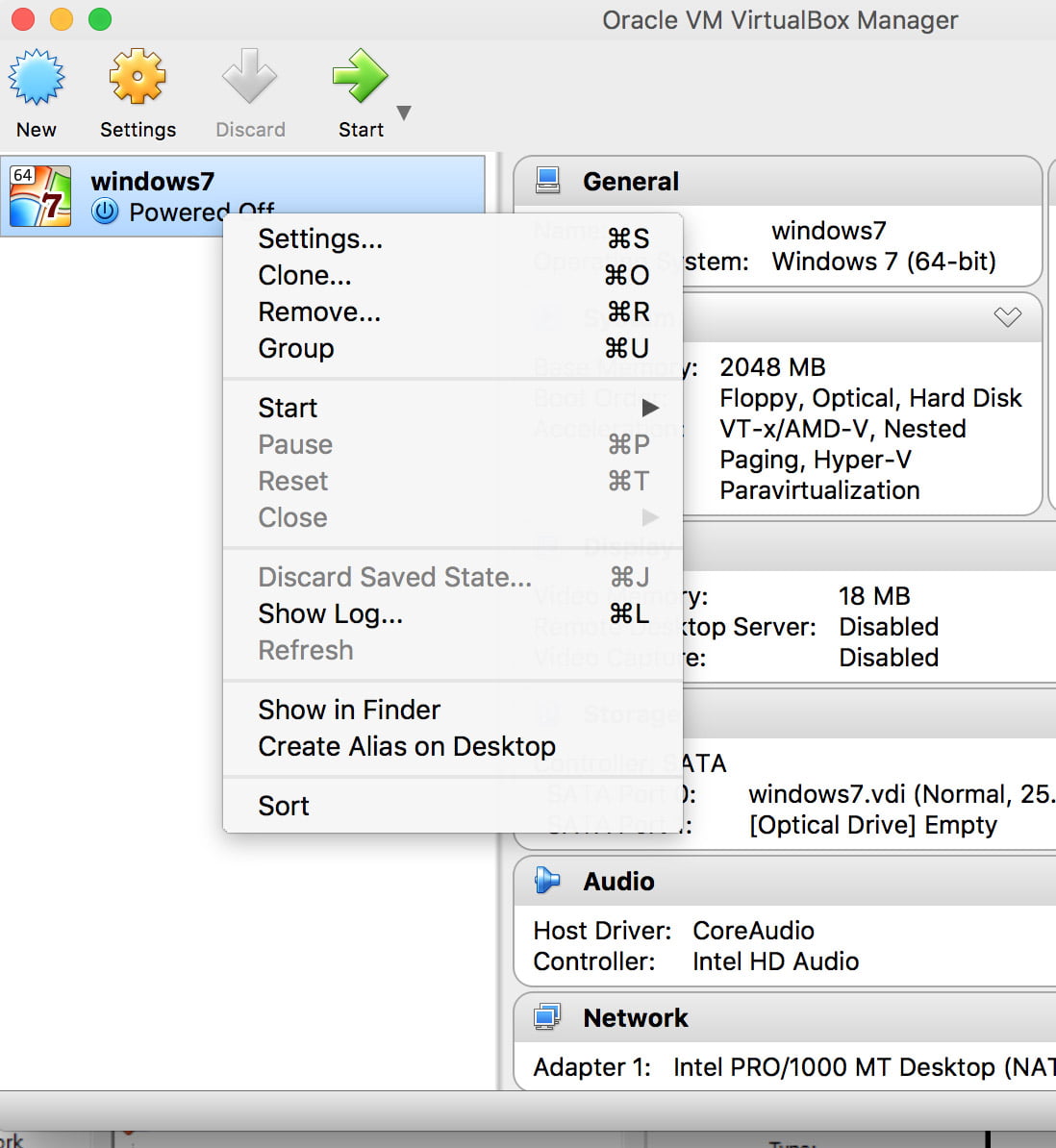This screenshot has height=1148, width=1056.
Task: Click the windows7 VM OS icon
Action: [x=40, y=195]
